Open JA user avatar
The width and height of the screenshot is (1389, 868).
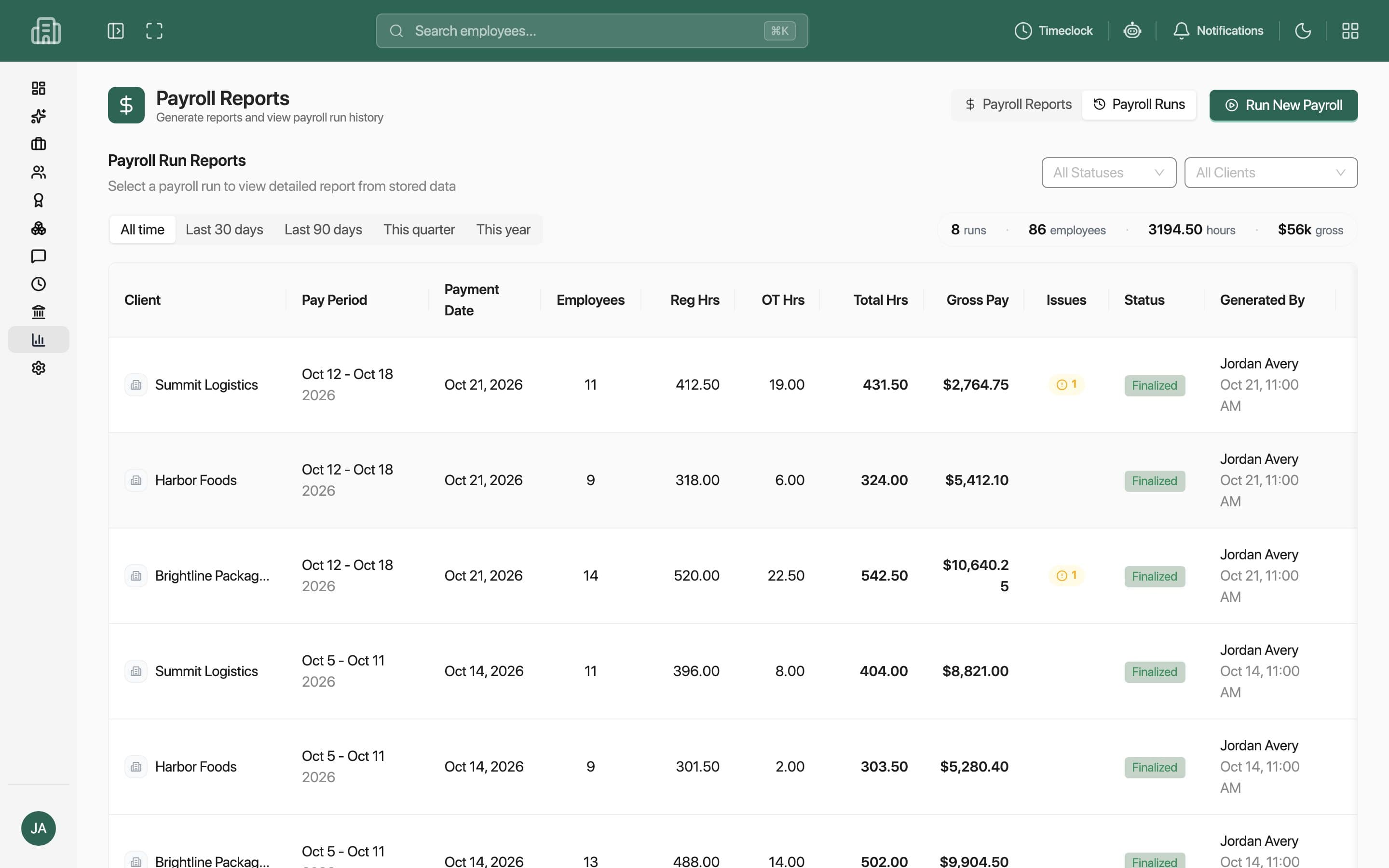(x=39, y=828)
